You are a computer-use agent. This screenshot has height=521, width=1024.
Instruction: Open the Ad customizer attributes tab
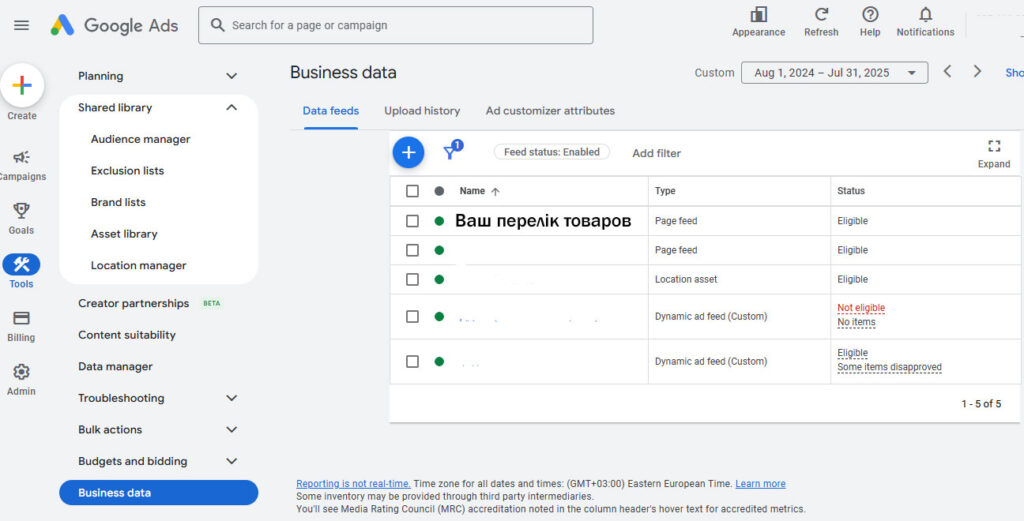550,111
